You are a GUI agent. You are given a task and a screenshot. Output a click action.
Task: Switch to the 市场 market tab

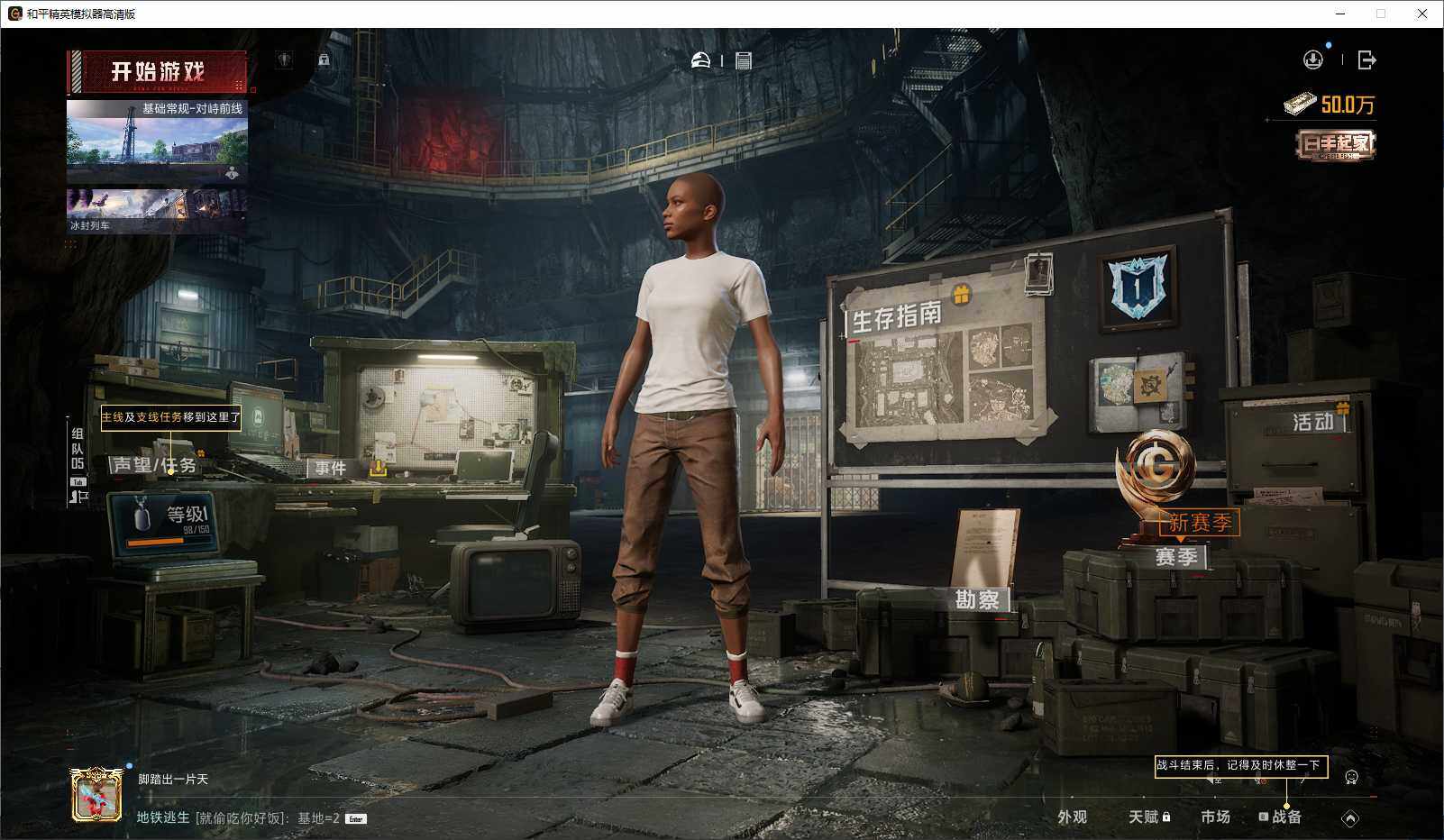click(1215, 817)
